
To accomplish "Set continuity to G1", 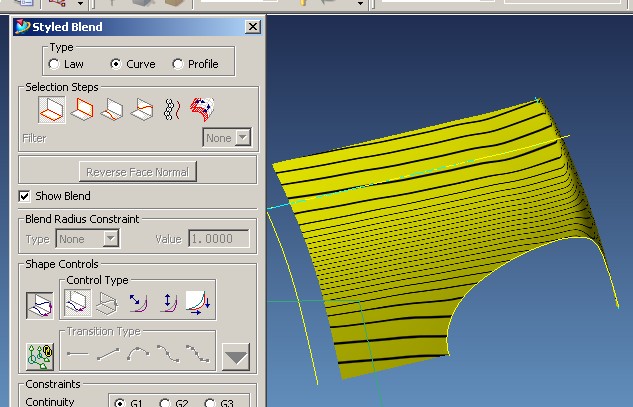I will 119,403.
